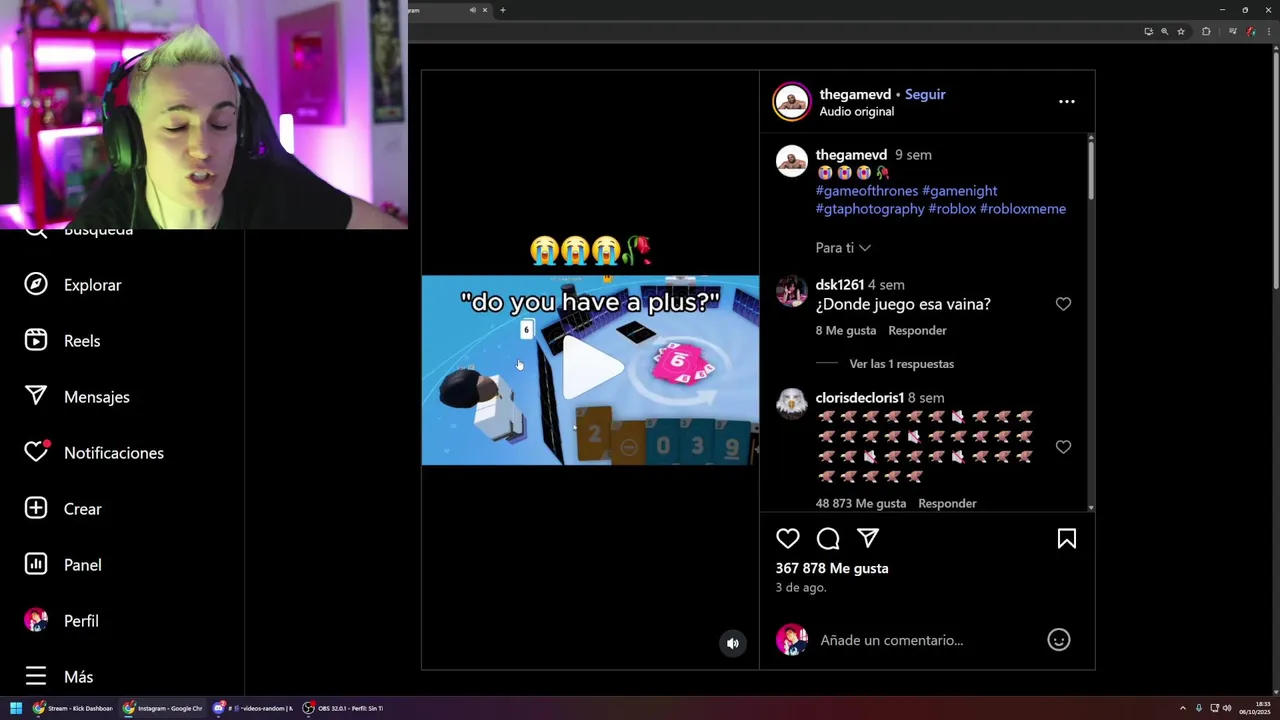Open the Más hamburger menu
Screen dimensions: 1280x720
pyautogui.click(x=36, y=677)
